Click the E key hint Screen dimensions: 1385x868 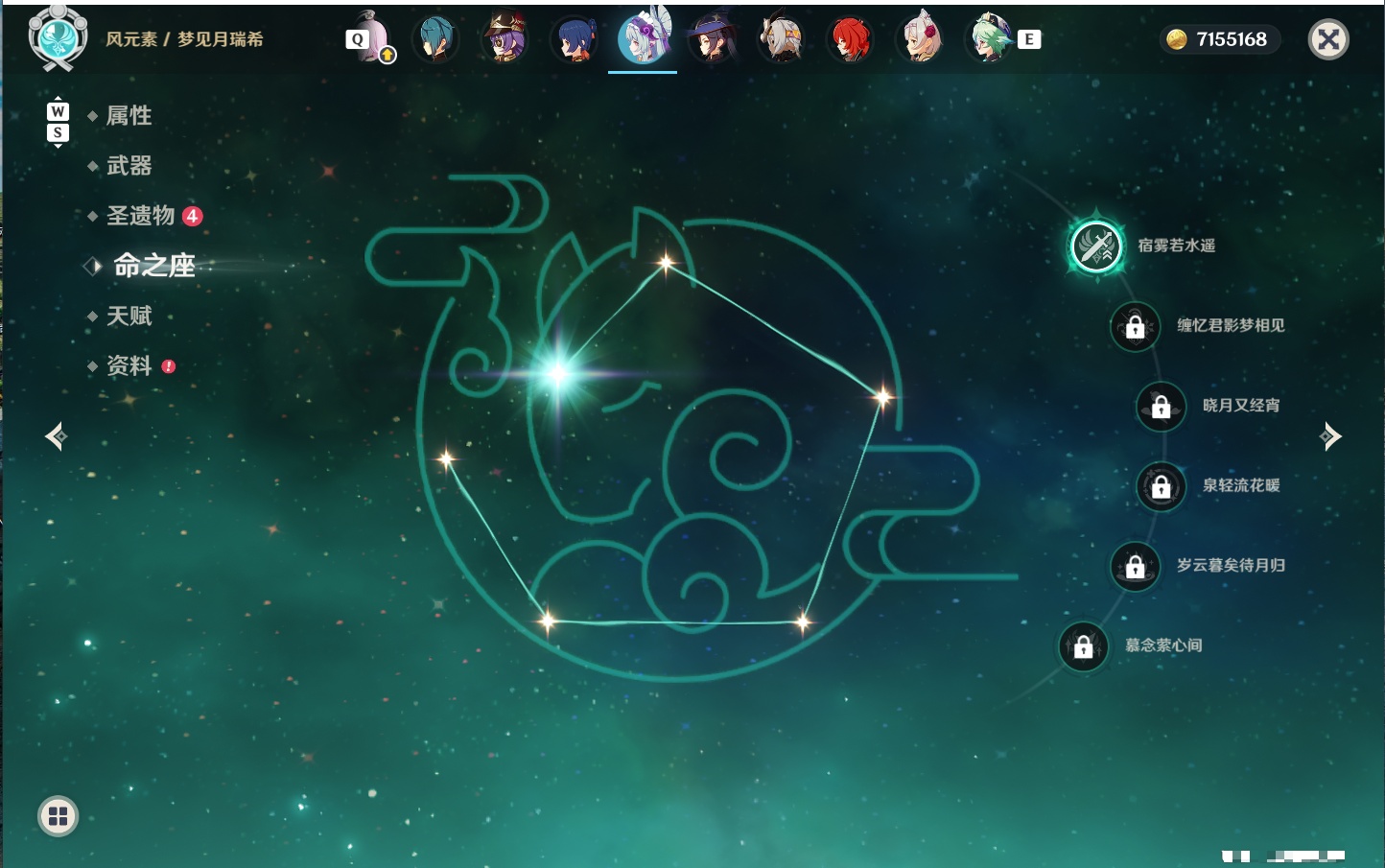click(x=1029, y=39)
